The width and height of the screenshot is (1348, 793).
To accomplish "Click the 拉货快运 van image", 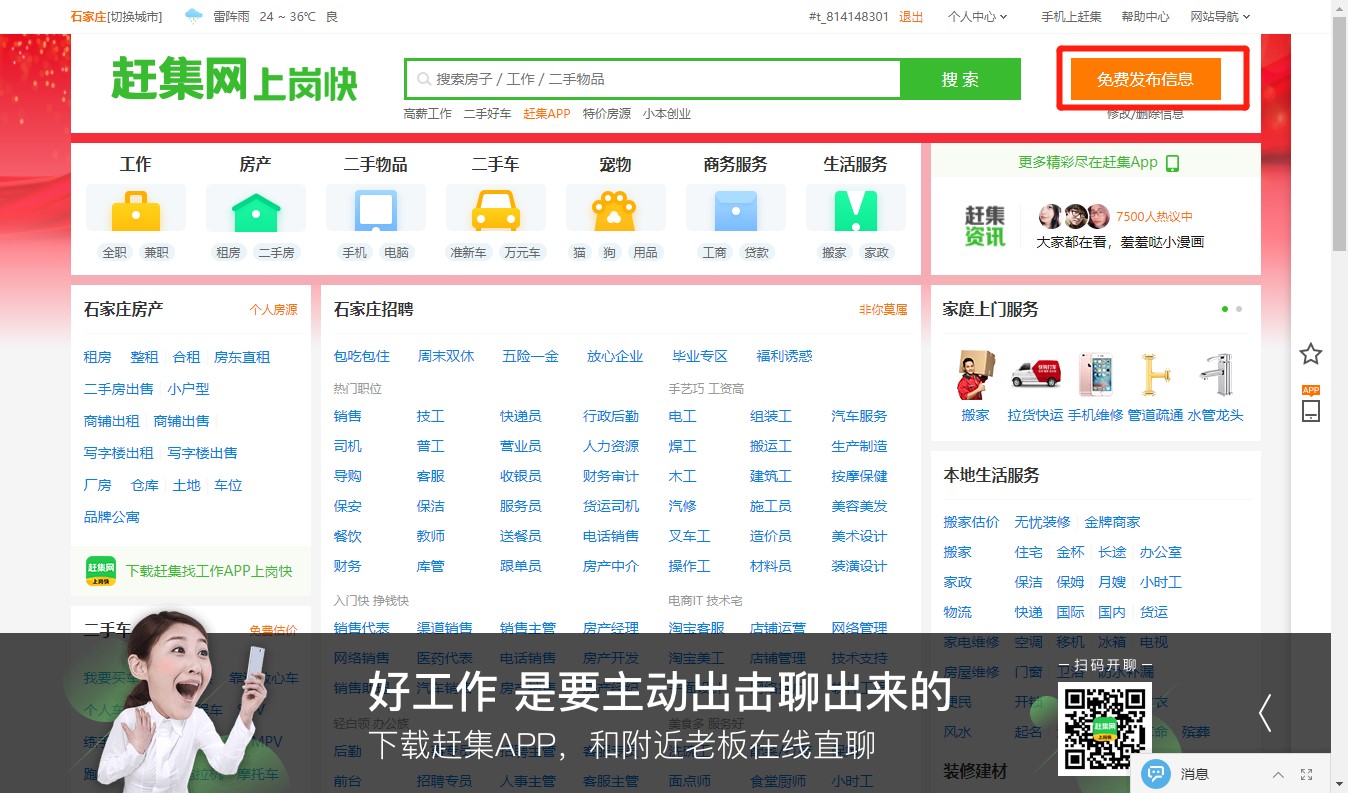I will [x=1035, y=375].
